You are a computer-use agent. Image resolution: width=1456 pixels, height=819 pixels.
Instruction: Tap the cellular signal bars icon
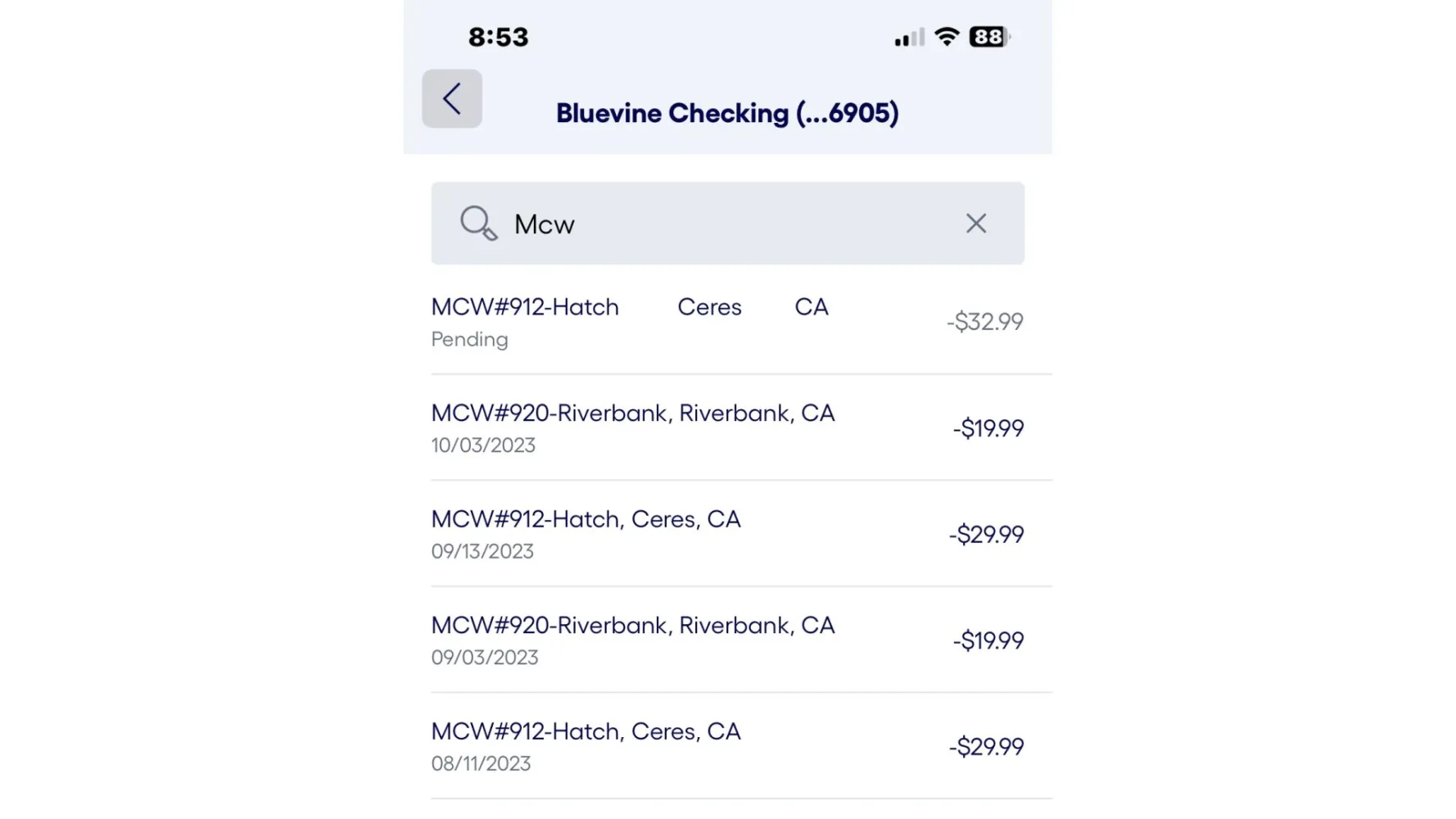click(x=909, y=38)
